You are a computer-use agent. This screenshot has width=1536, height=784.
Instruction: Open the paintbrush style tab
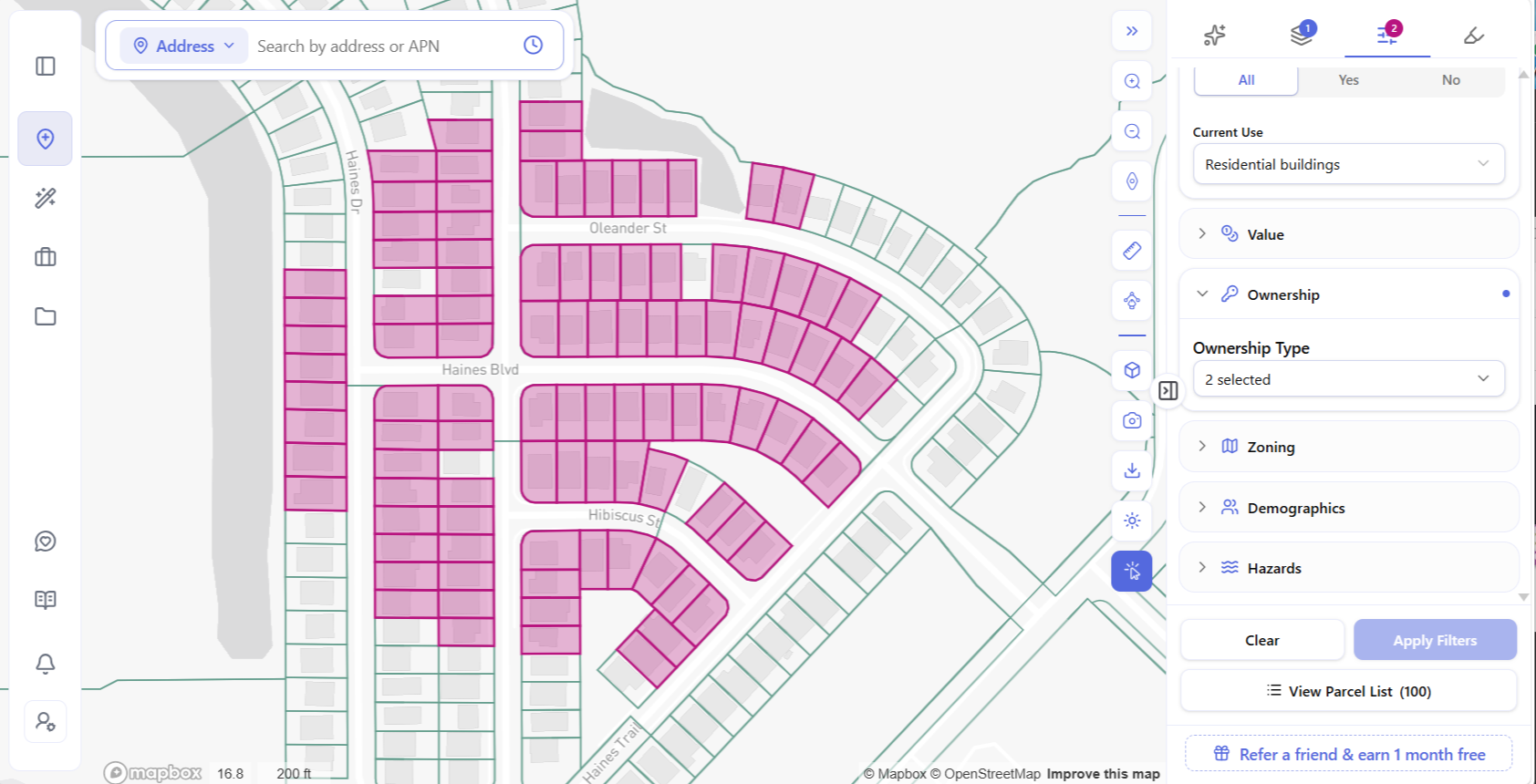[x=1473, y=36]
